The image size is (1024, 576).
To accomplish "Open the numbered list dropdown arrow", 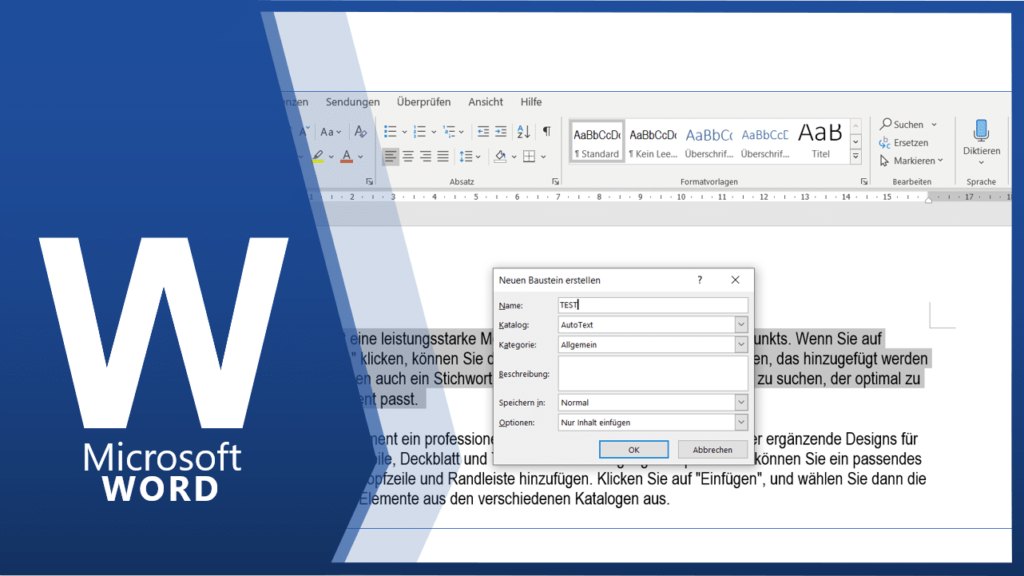I will (434, 132).
